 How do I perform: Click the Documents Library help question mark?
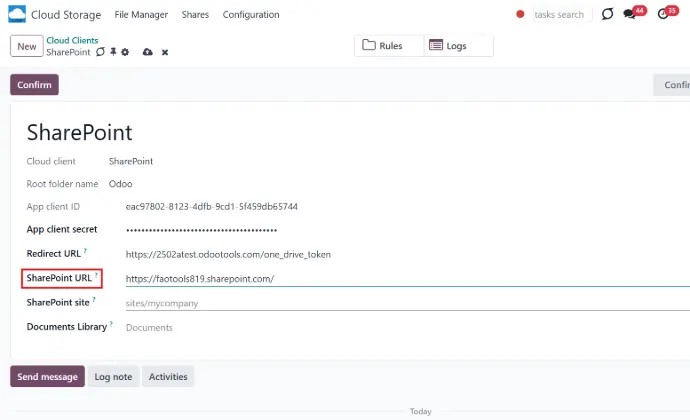[111, 324]
